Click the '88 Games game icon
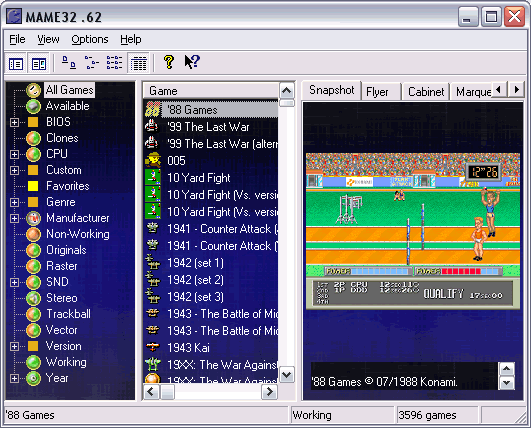The width and height of the screenshot is (531, 428). pyautogui.click(x=153, y=110)
